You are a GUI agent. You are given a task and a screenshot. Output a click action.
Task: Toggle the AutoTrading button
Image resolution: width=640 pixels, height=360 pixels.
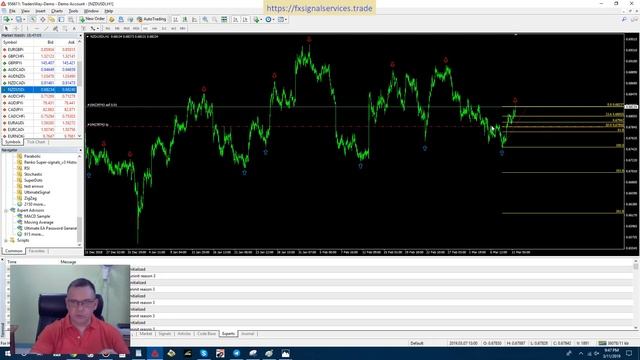(151, 19)
